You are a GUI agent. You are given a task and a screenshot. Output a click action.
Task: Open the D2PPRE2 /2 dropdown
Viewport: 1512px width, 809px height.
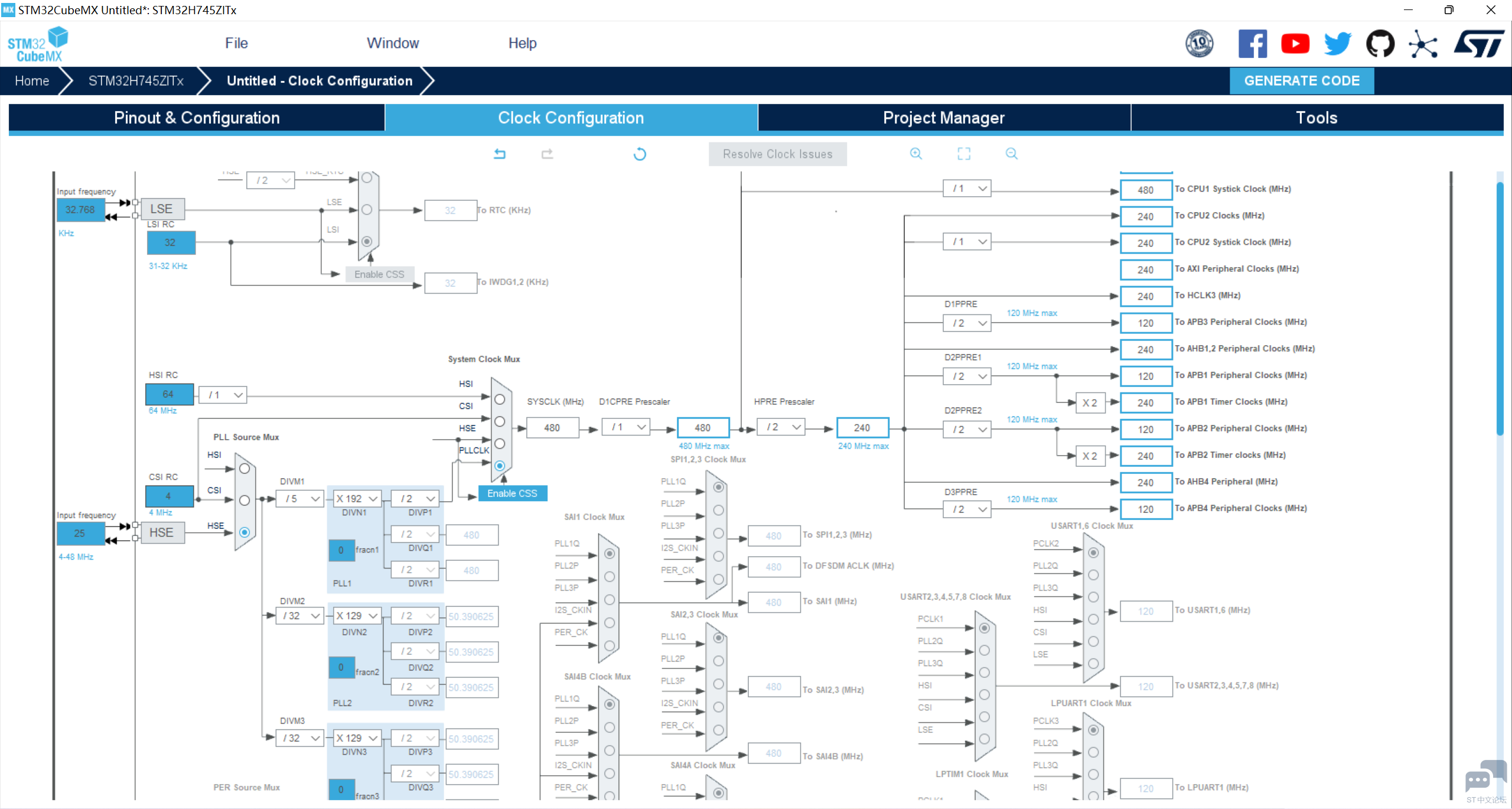[967, 430]
